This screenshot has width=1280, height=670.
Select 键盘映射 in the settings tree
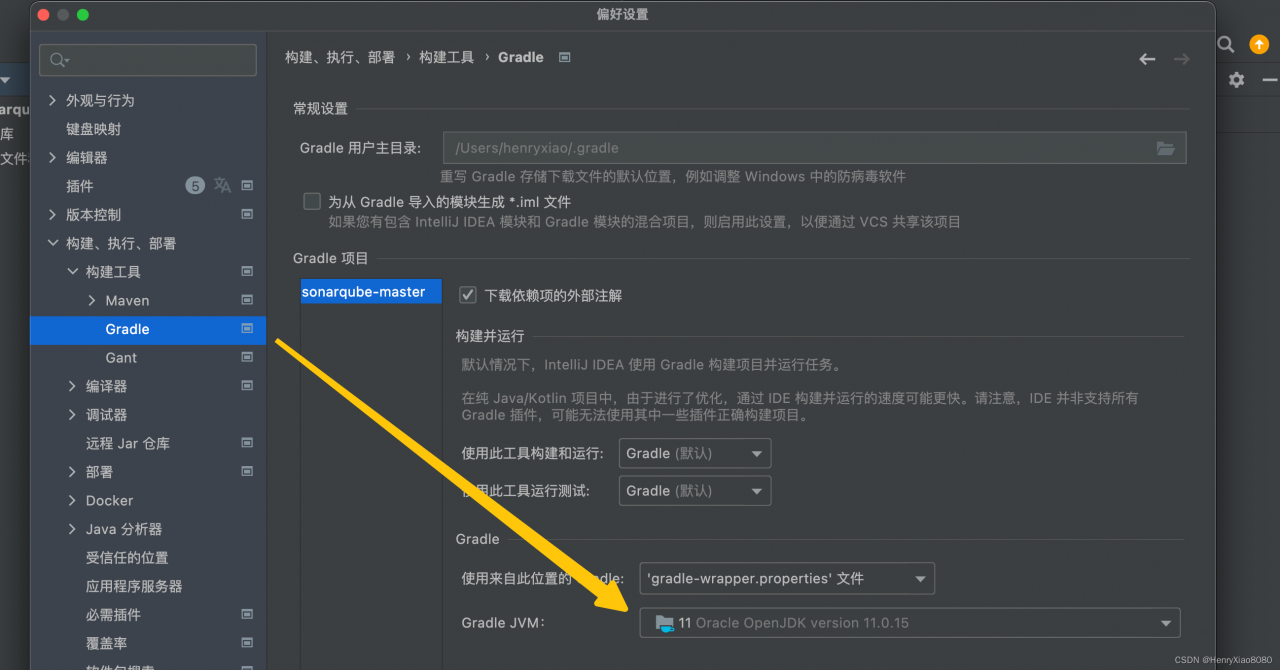94,129
